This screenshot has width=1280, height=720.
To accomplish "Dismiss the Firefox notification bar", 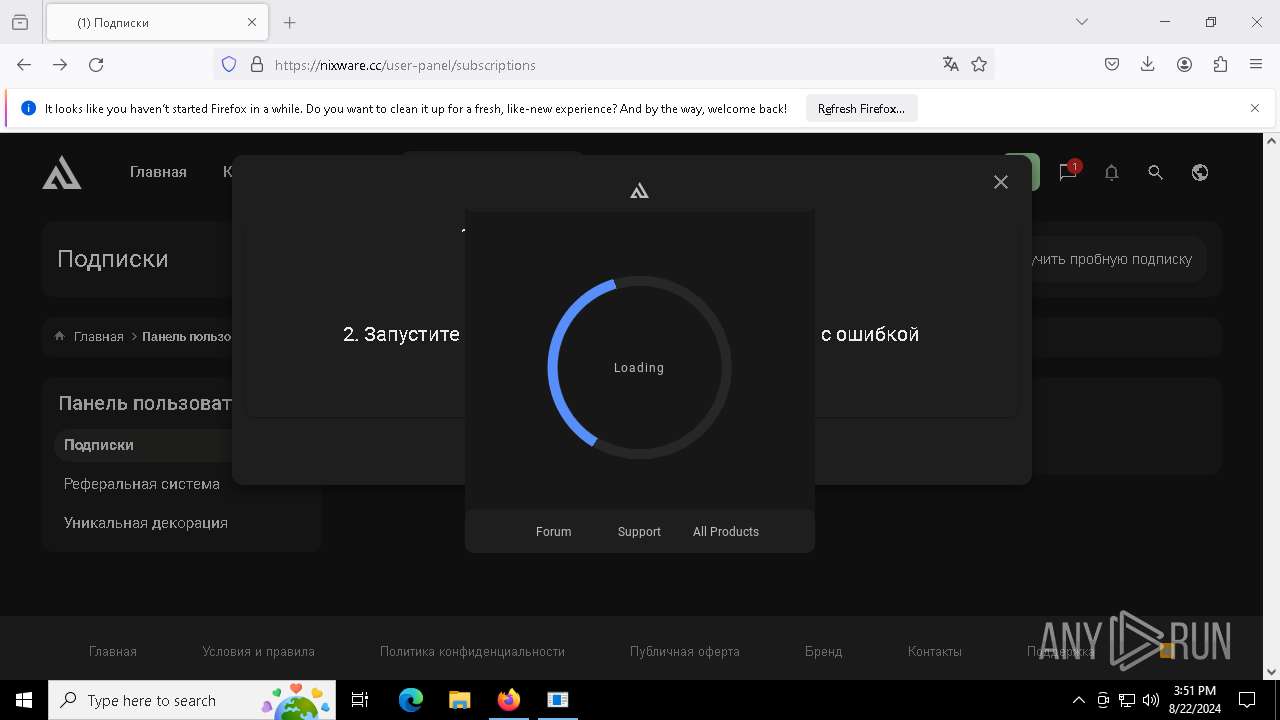I will pos(1255,108).
